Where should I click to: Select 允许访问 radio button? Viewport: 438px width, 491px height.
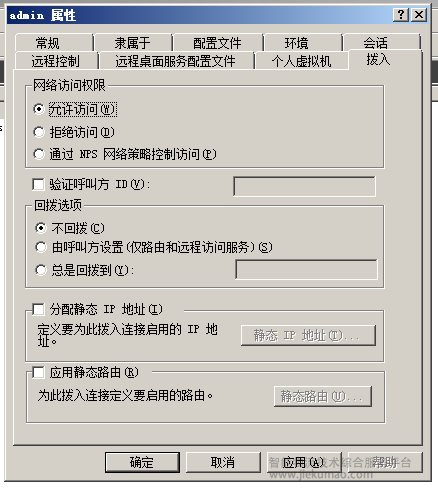click(39, 109)
